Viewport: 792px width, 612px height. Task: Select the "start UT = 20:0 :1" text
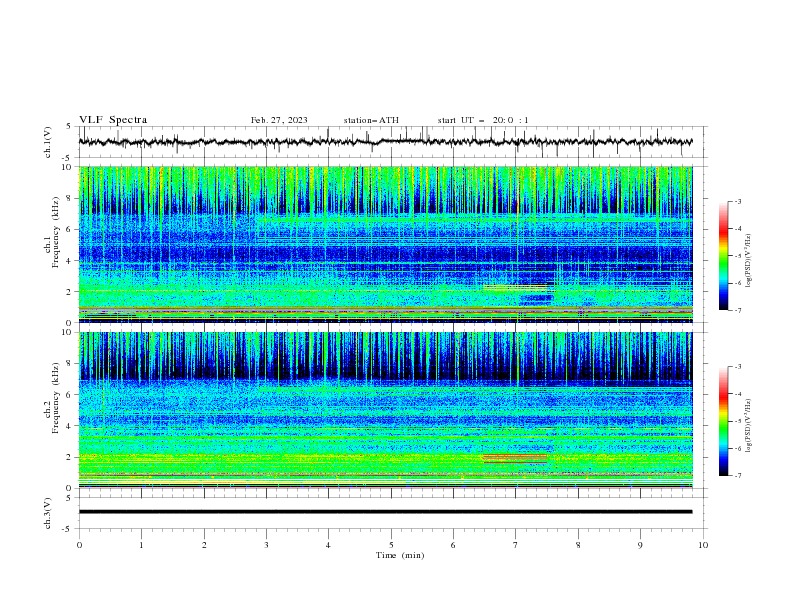point(483,120)
